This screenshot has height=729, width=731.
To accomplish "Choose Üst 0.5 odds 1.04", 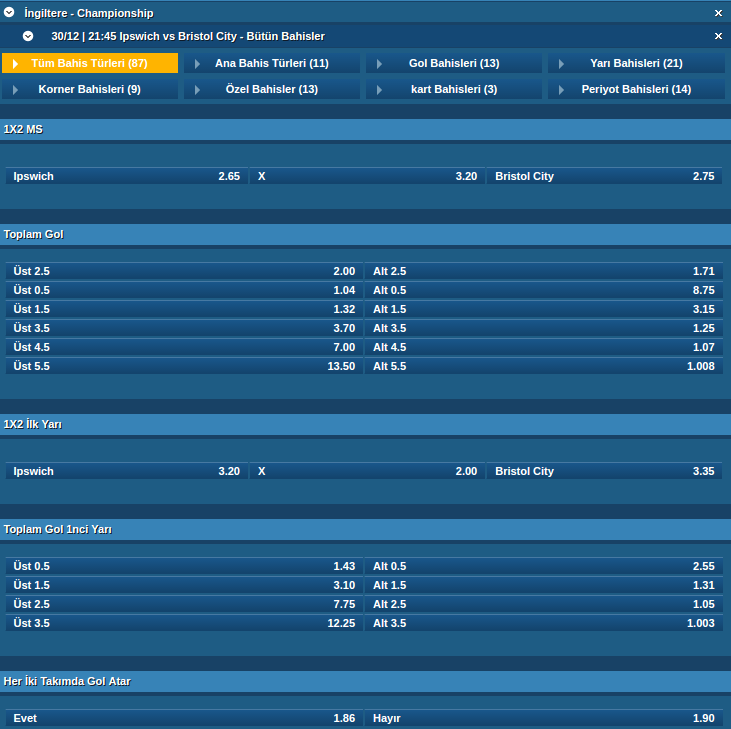I will (x=184, y=290).
